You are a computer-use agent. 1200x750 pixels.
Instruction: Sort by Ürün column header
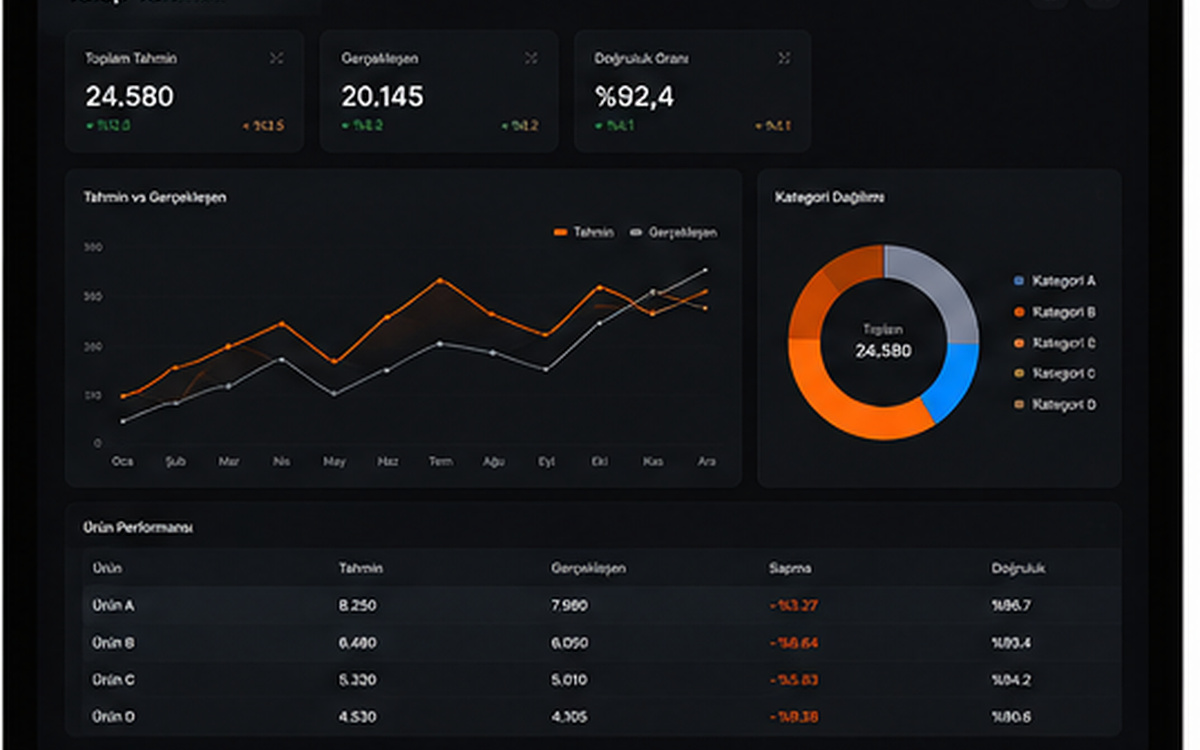107,568
